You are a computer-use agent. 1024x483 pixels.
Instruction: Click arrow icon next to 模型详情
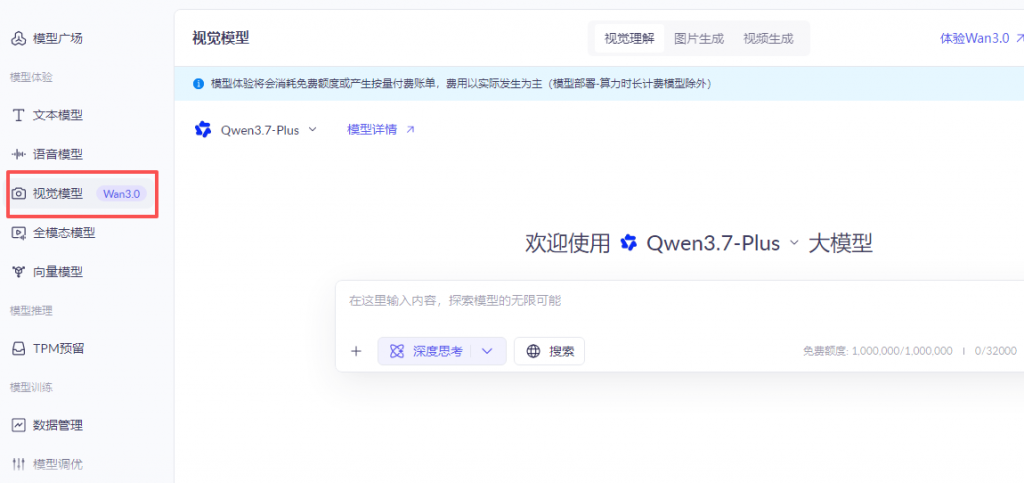410,129
